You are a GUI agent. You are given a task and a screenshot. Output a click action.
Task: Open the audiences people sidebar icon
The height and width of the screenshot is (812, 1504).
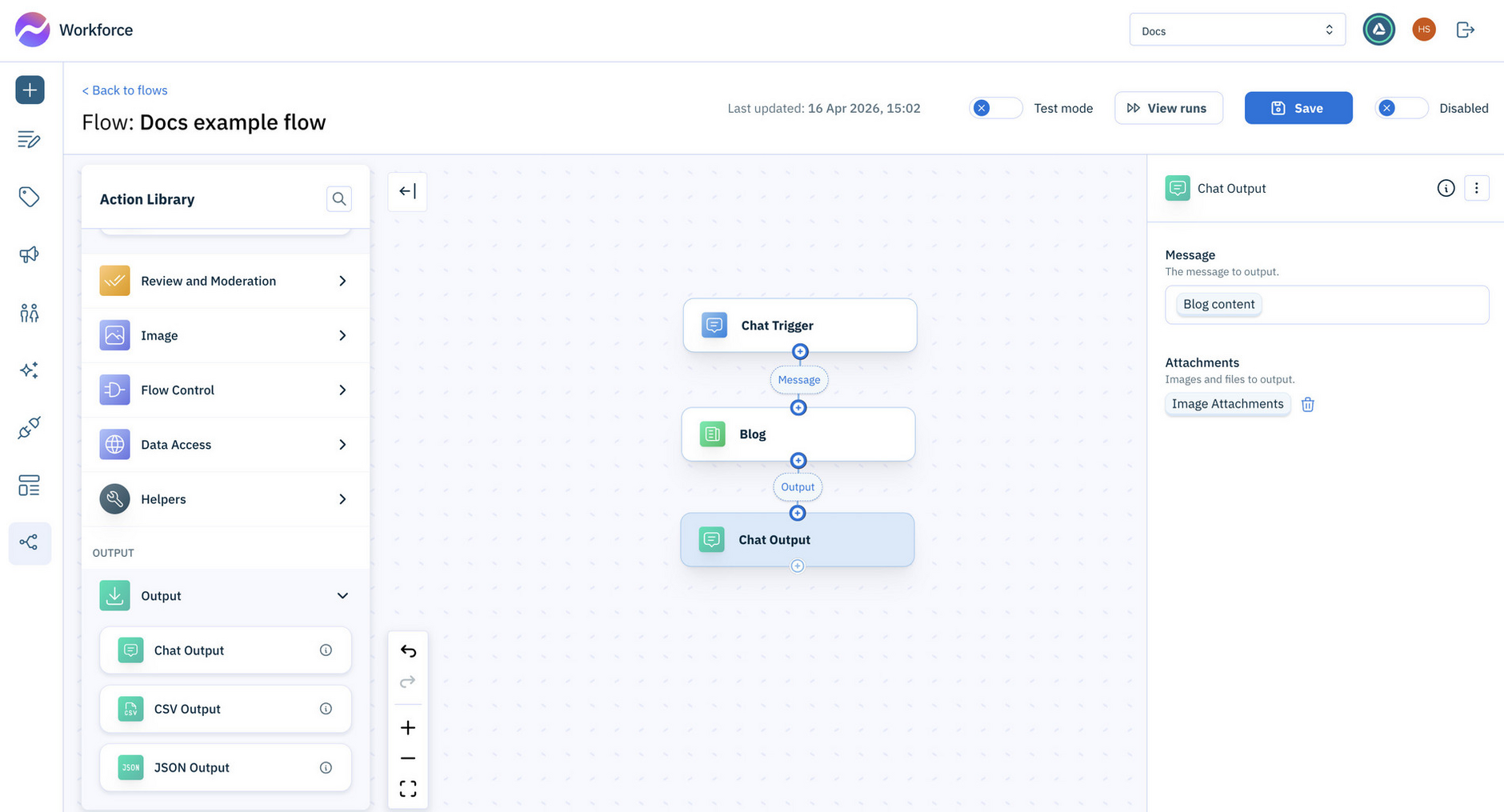[30, 313]
